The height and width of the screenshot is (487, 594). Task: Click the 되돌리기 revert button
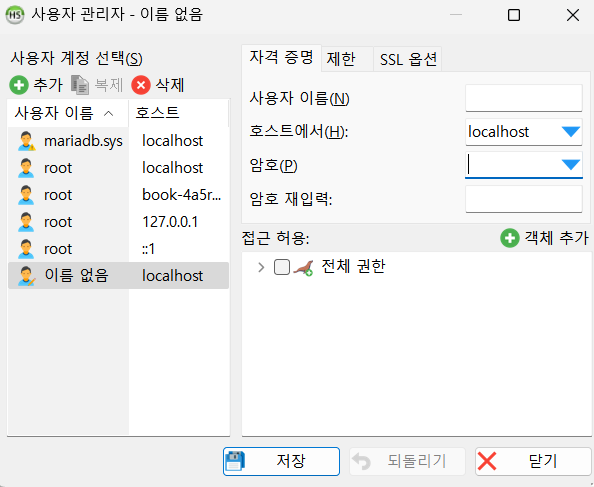(x=407, y=461)
